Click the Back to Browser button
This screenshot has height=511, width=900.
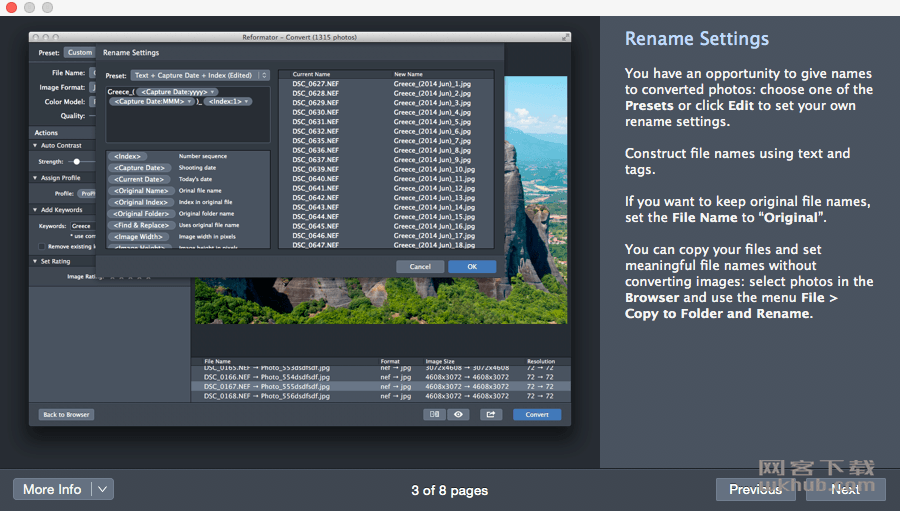(66, 415)
